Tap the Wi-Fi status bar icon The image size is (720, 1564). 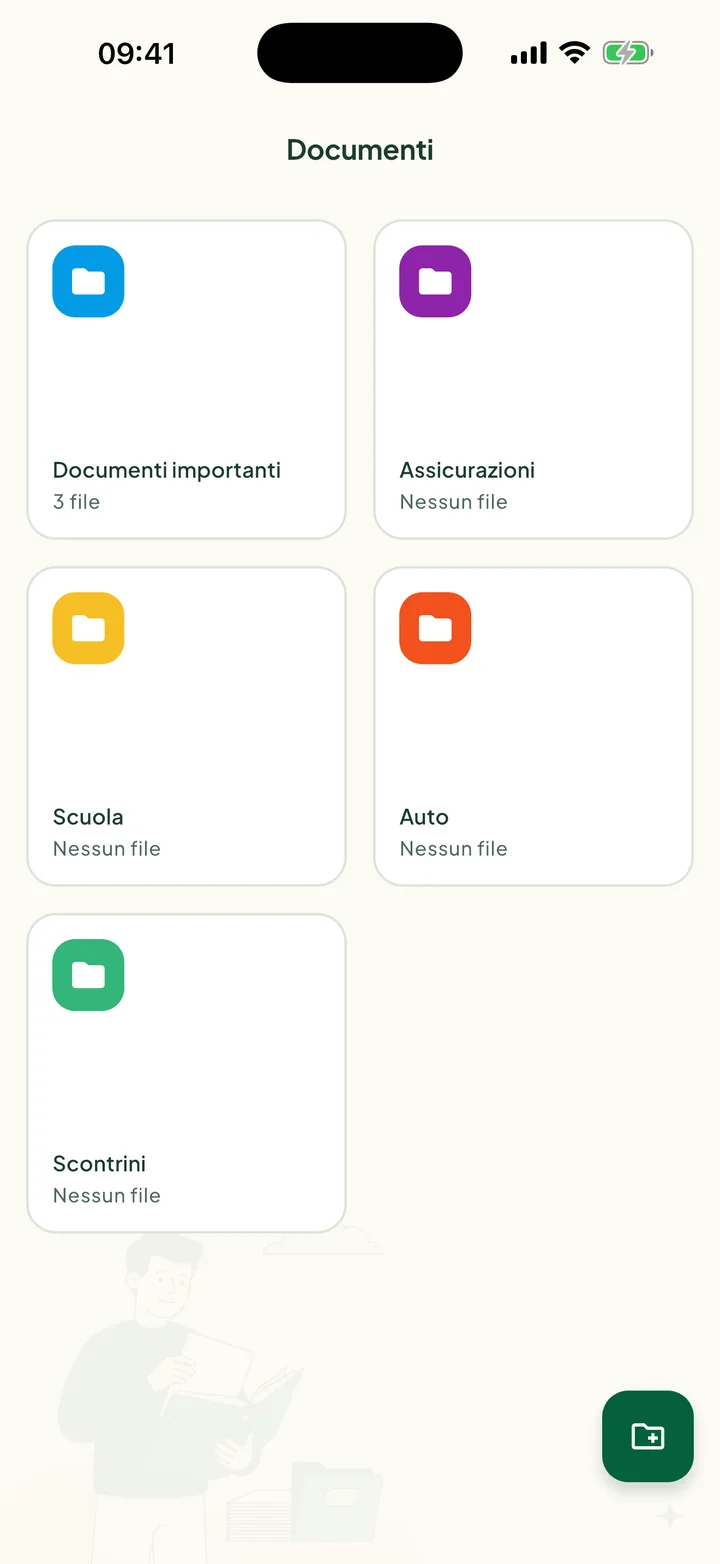coord(575,52)
